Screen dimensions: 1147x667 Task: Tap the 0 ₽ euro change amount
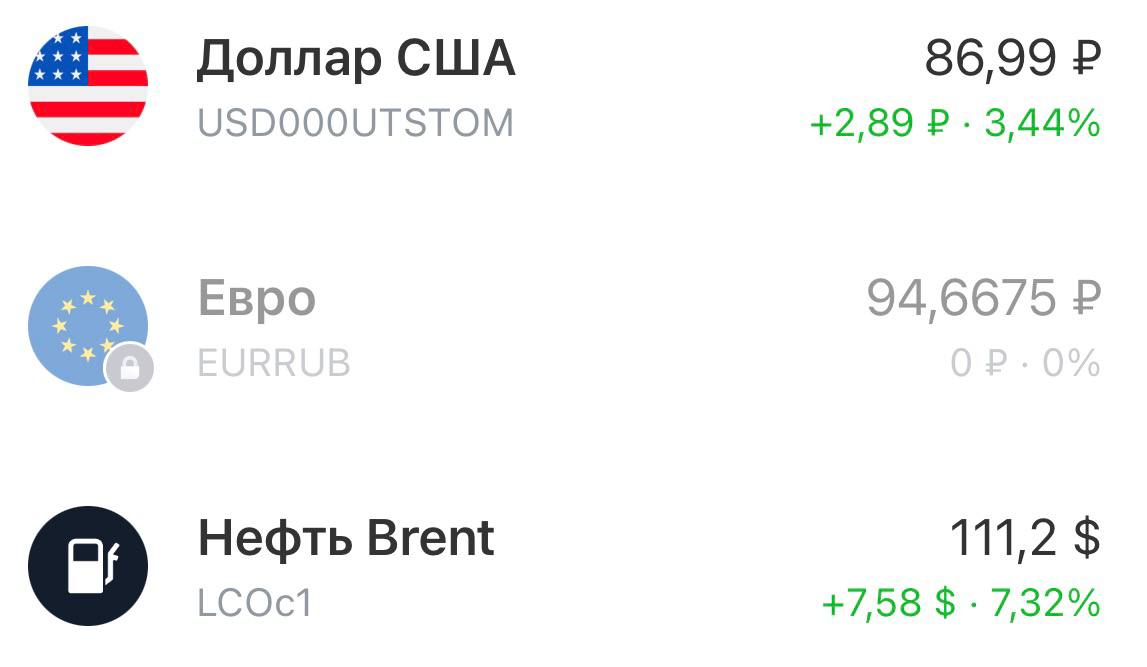click(x=978, y=363)
